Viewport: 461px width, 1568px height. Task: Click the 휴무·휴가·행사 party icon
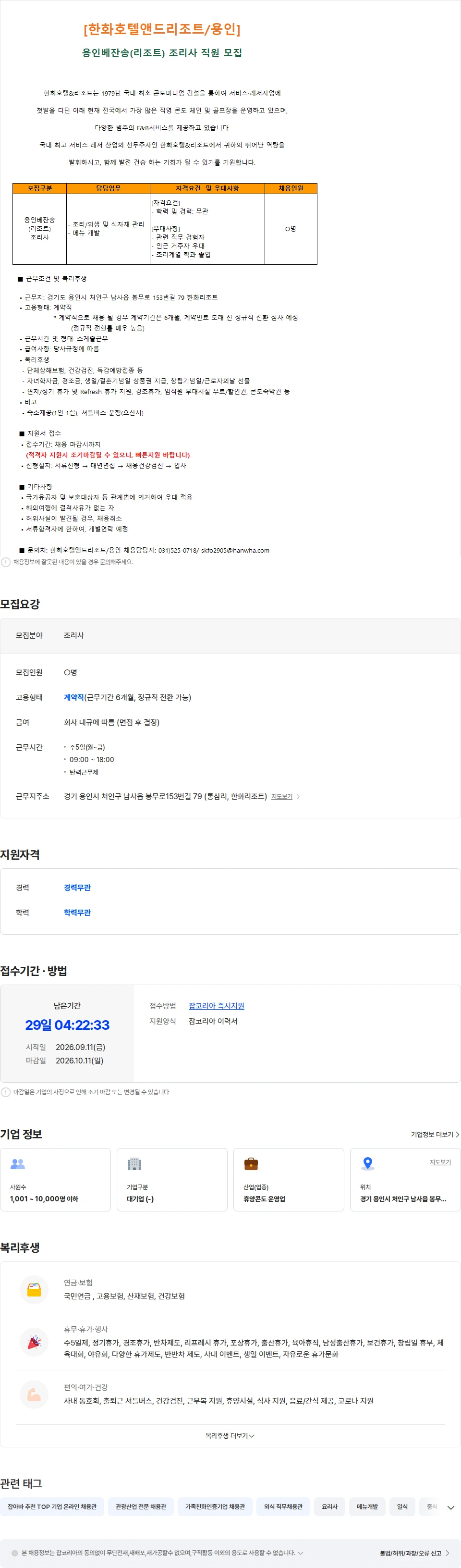pos(34,1342)
